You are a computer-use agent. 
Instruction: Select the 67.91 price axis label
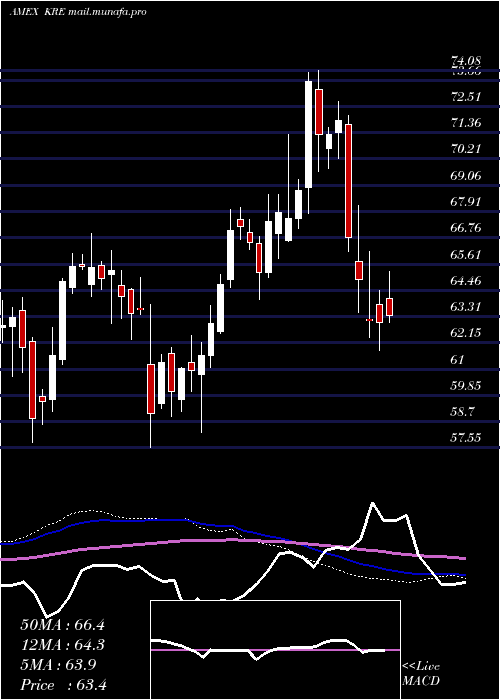coord(466,201)
